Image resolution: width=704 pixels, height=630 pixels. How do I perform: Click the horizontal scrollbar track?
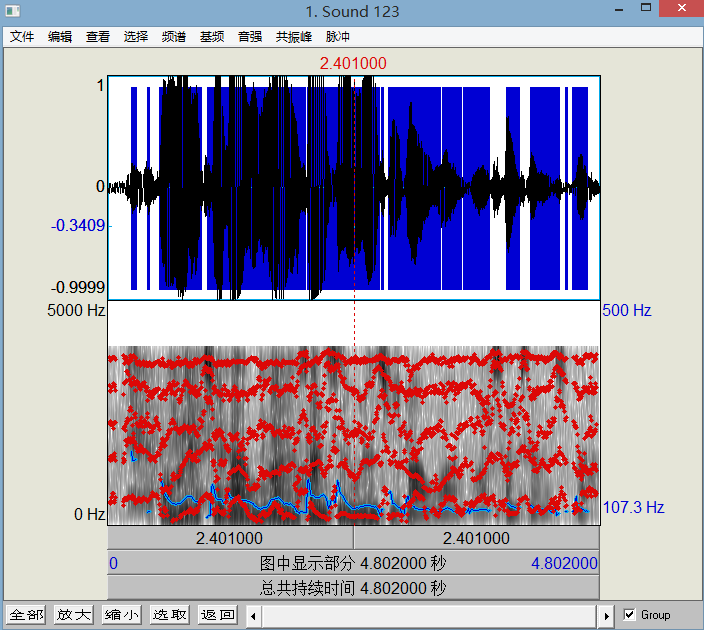[430, 616]
